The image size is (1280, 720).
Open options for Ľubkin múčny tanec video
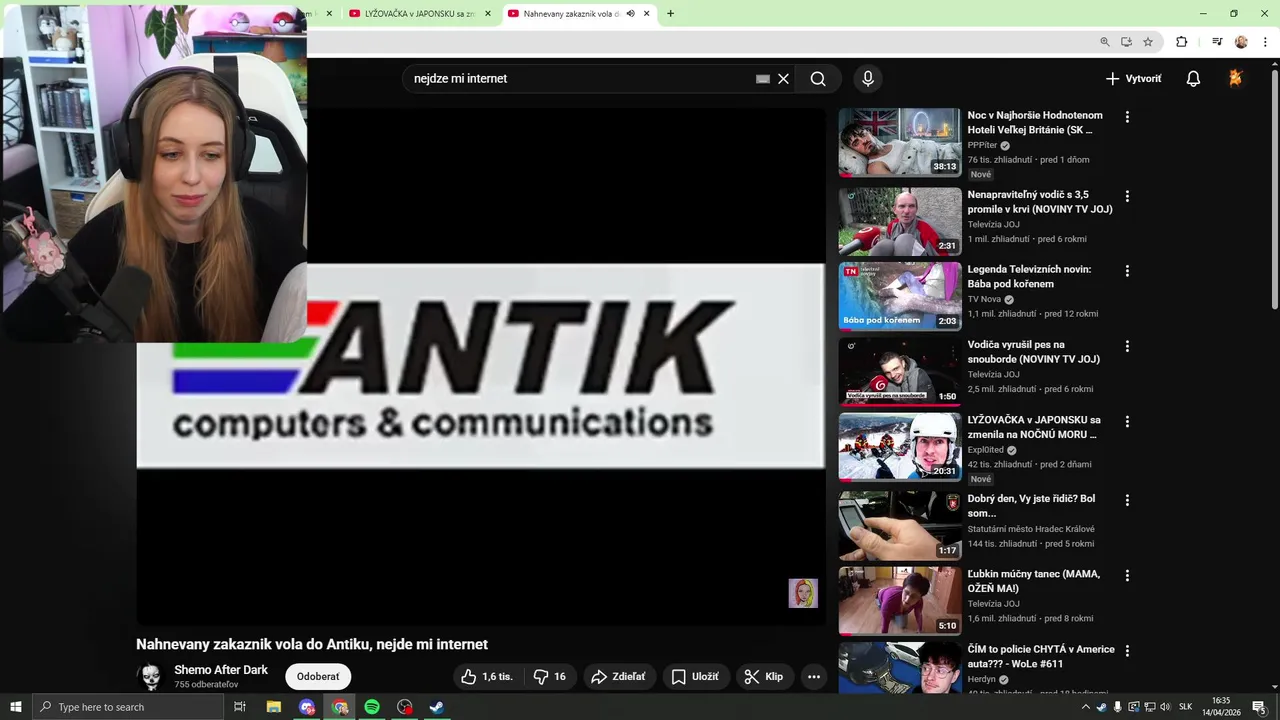pyautogui.click(x=1127, y=575)
